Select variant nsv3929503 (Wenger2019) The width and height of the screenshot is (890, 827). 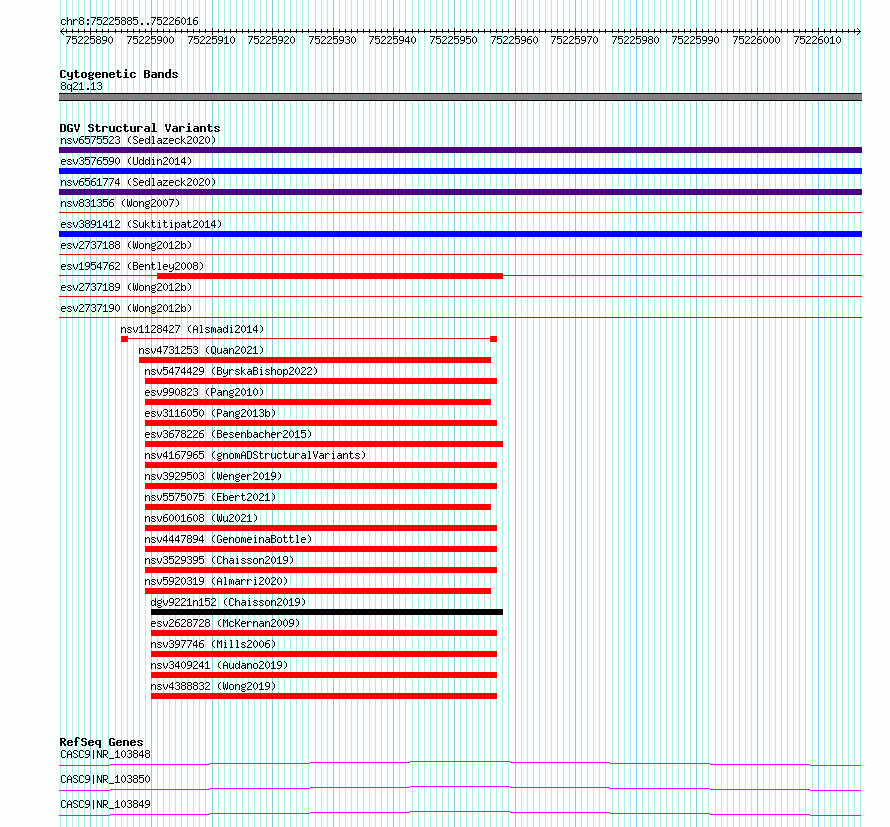coord(213,476)
